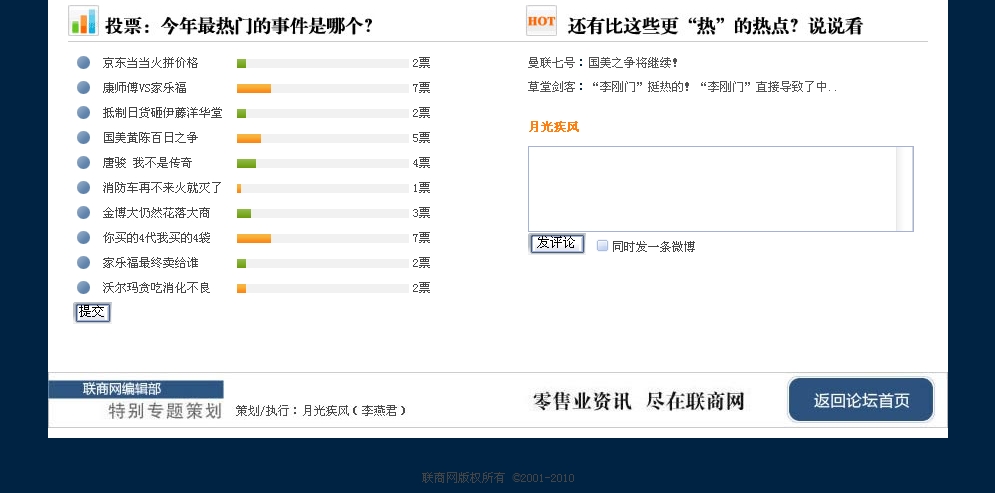Click the bar chart poll icon

83,21
